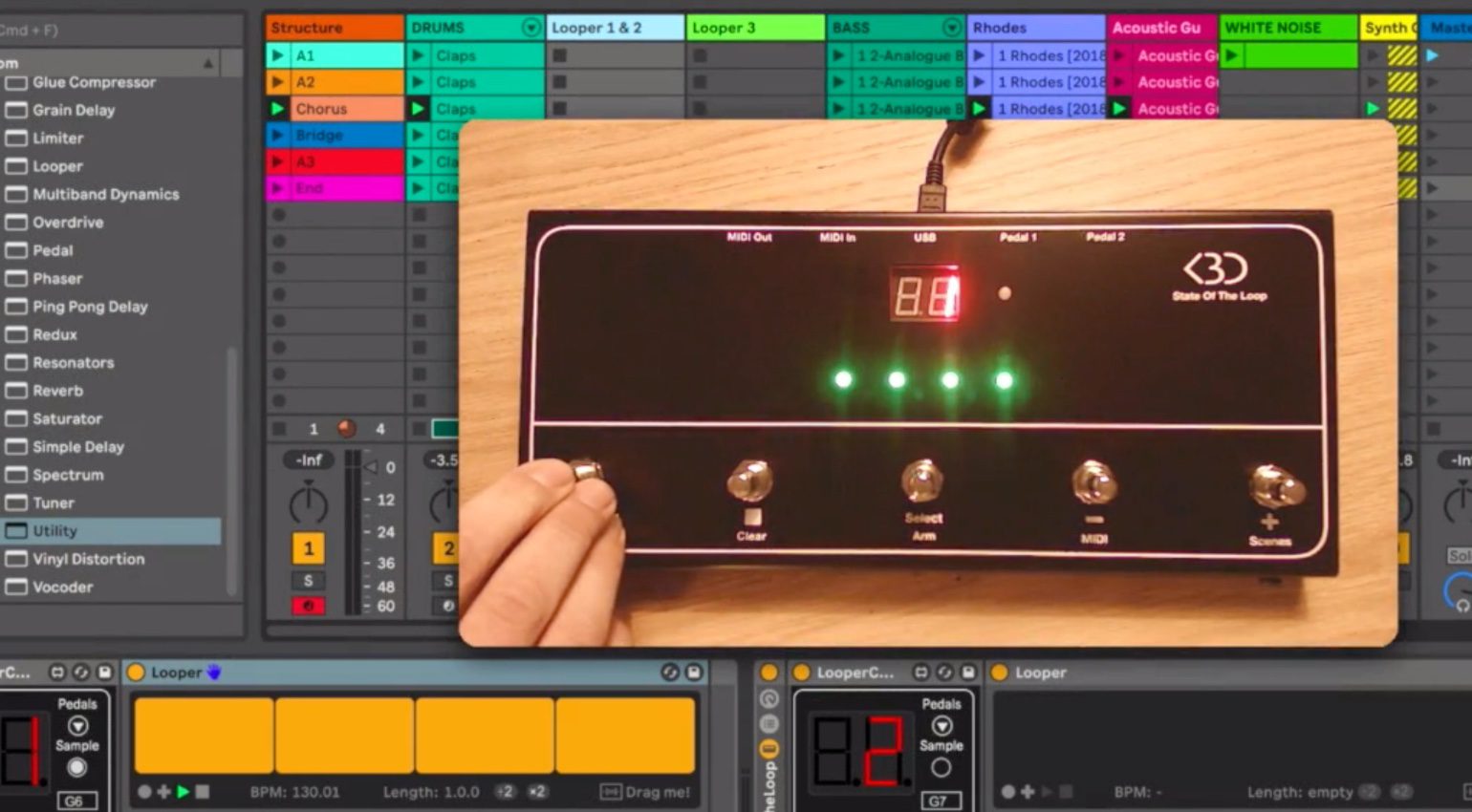Open Pedals dropdown in LooperControl showing 2
Image resolution: width=1472 pixels, height=812 pixels.
click(x=942, y=726)
